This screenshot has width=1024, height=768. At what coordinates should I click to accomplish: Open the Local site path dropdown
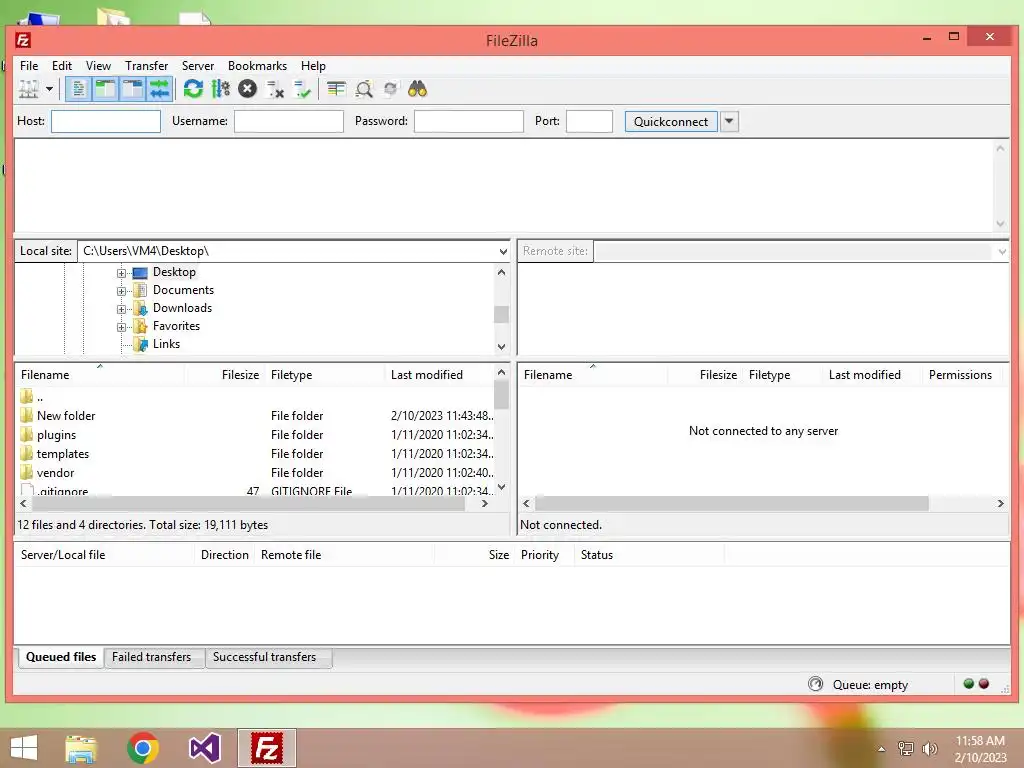tap(503, 251)
